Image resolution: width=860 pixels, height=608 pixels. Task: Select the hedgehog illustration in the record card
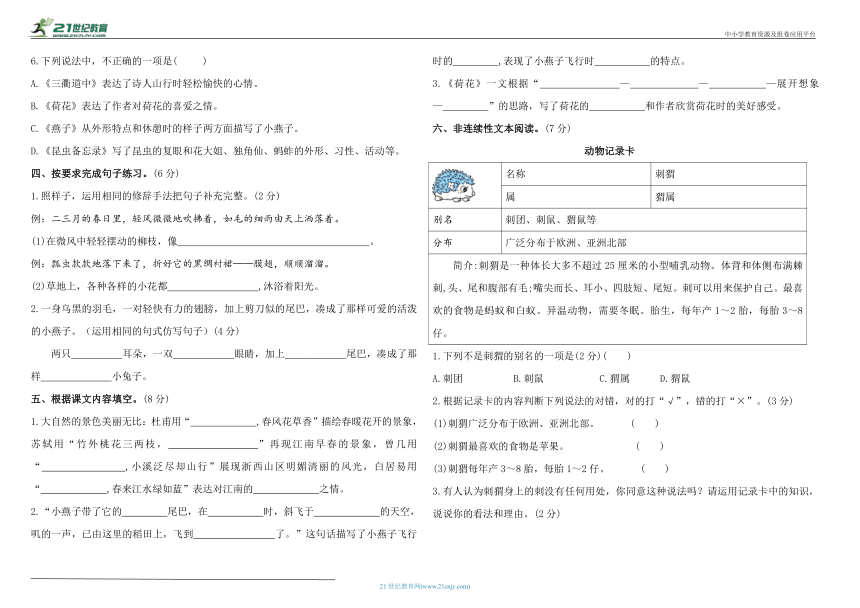point(454,185)
